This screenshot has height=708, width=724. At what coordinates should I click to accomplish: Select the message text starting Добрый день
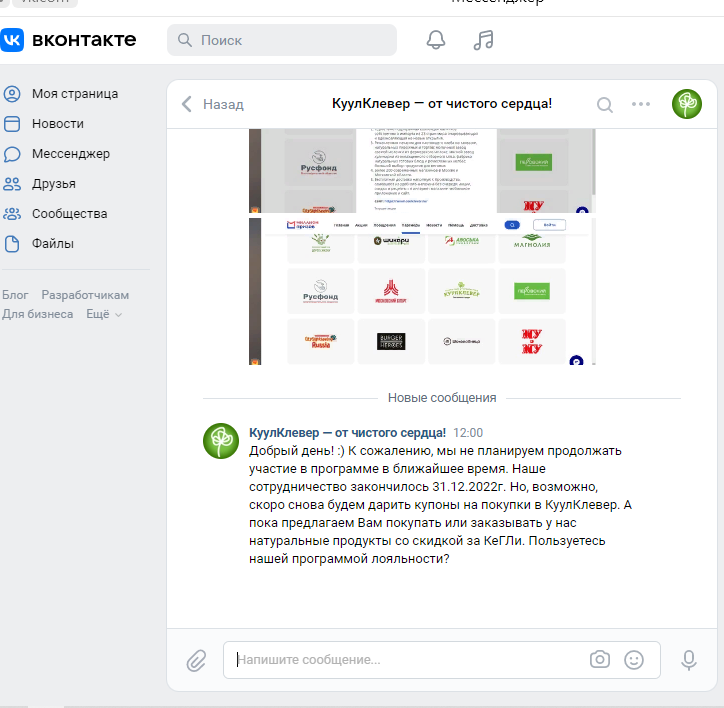440,505
